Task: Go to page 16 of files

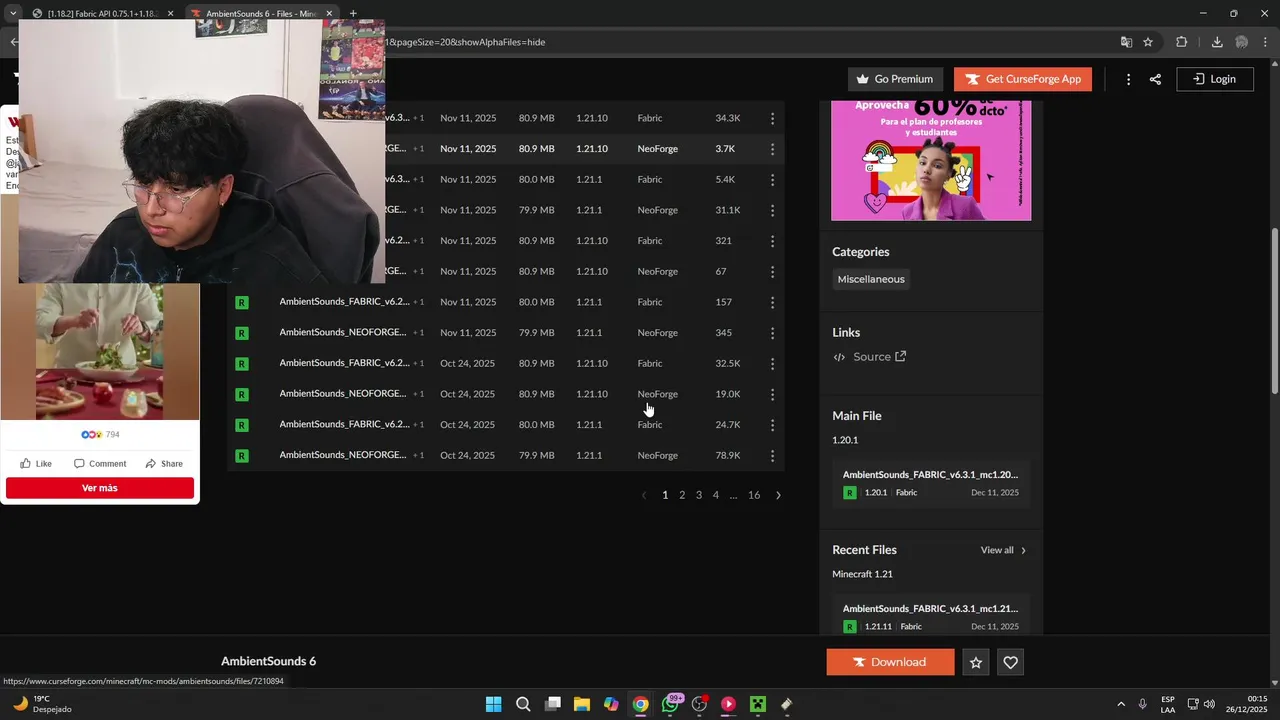Action: click(x=754, y=495)
